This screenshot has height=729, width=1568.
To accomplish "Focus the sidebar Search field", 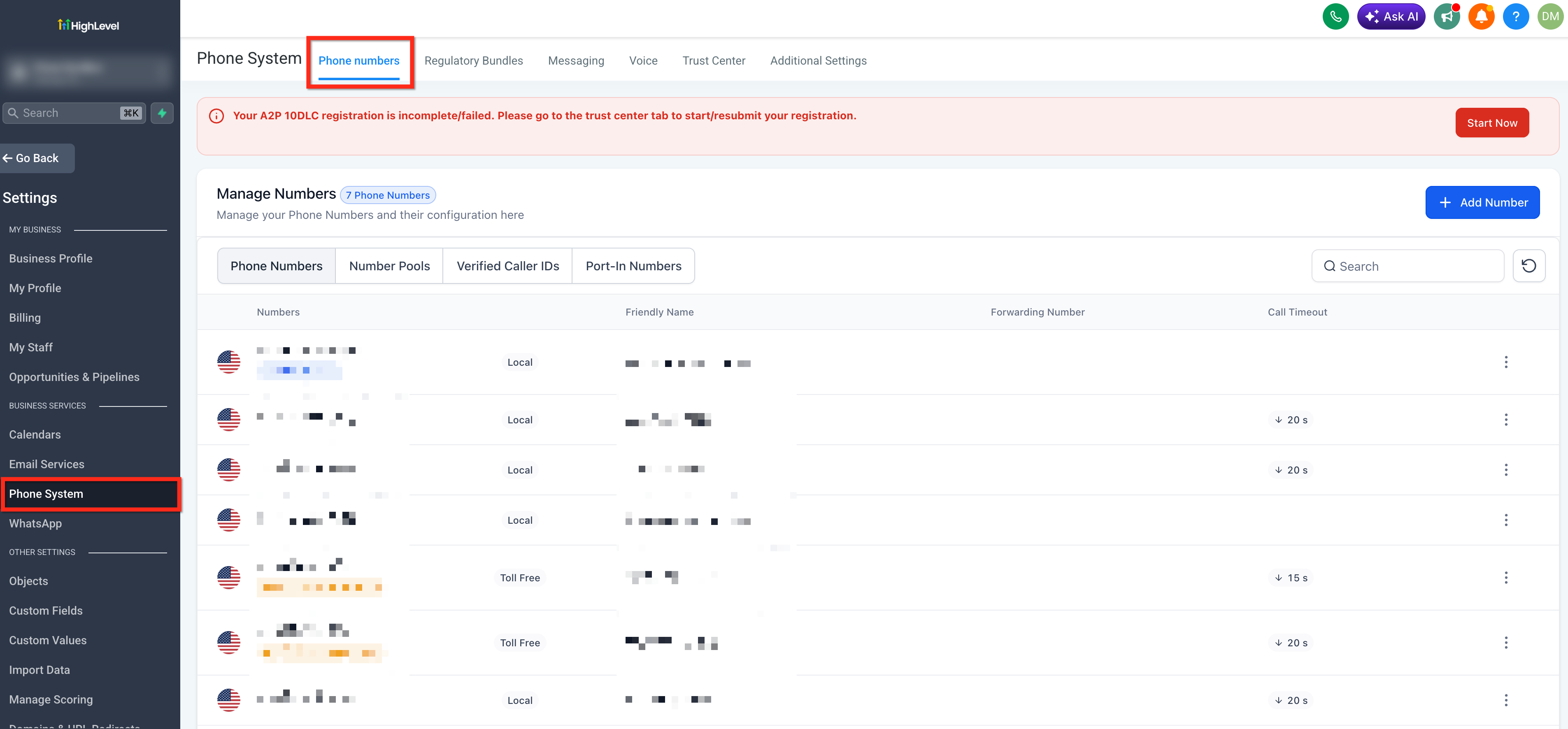I will coord(74,113).
